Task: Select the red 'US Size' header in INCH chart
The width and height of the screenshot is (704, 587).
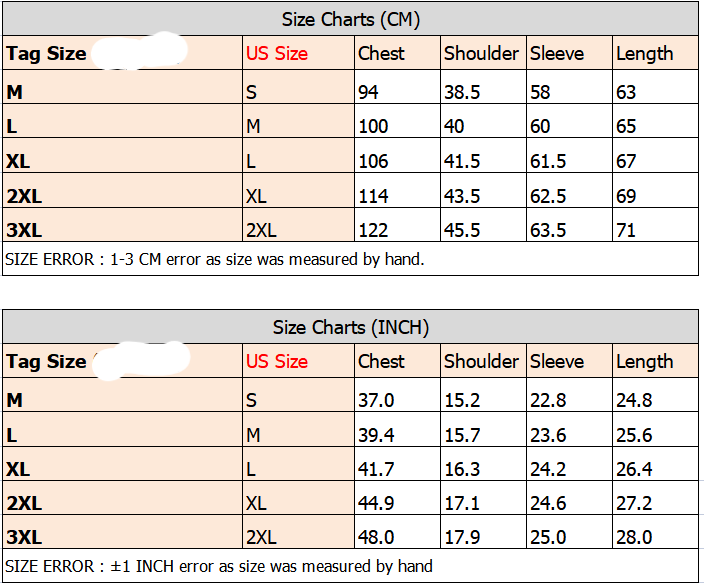Action: [x=277, y=362]
